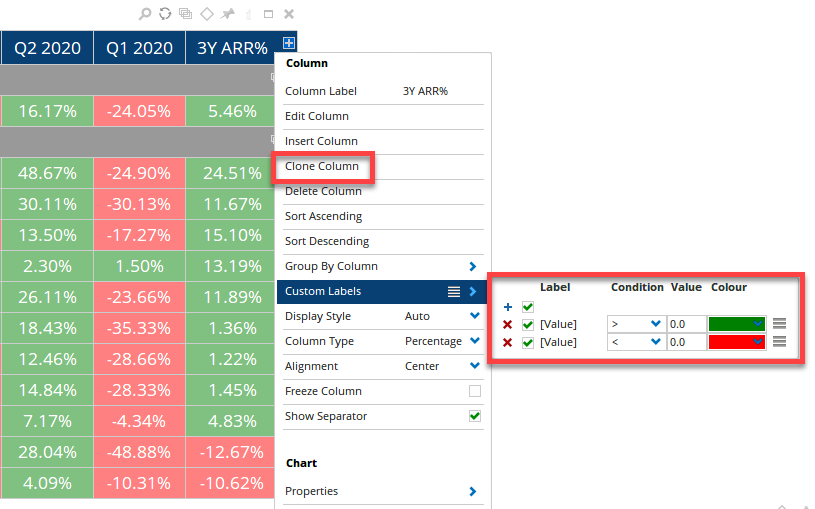Click the diamond icon in toolbar

tap(207, 14)
